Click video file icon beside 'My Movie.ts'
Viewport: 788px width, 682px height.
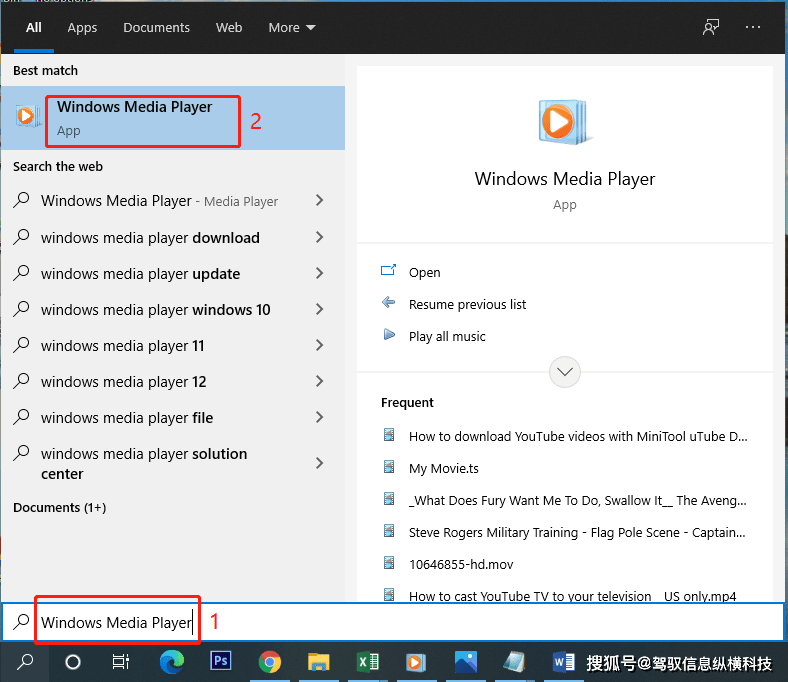(x=389, y=467)
